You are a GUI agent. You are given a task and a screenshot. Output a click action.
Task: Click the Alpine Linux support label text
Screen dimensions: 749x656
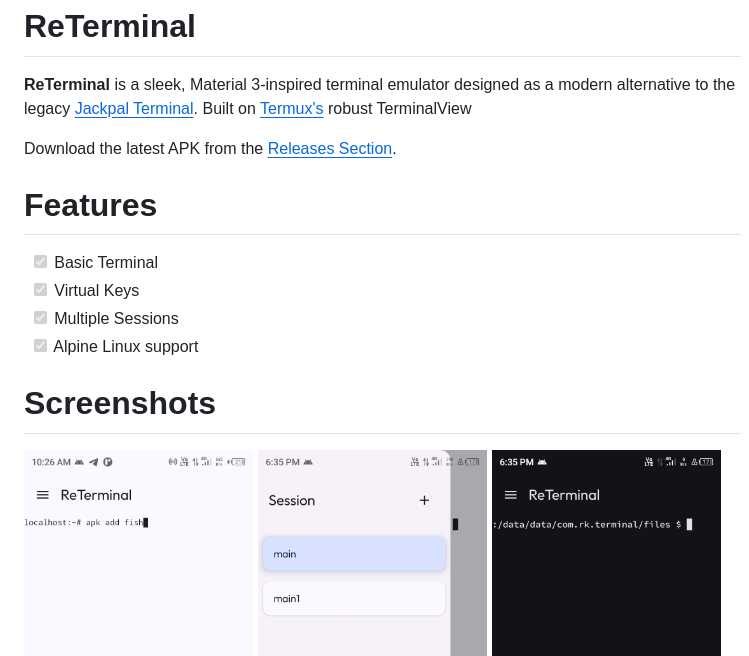[x=126, y=346]
